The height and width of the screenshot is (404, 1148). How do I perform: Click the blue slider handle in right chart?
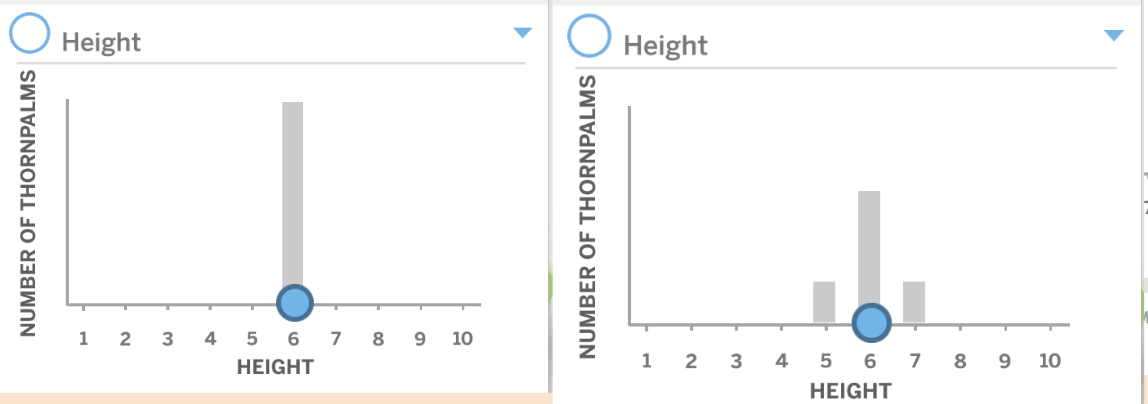(870, 322)
